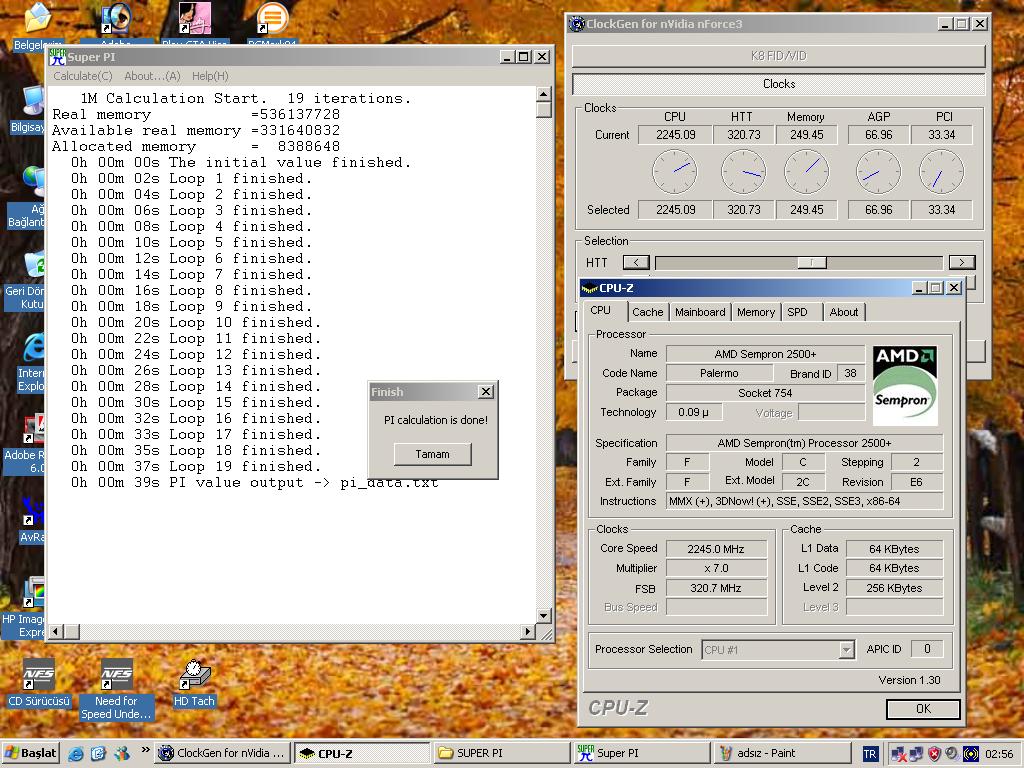Click the Instructions field listing MMX, SSE
This screenshot has height=768, width=1024.
pos(805,502)
